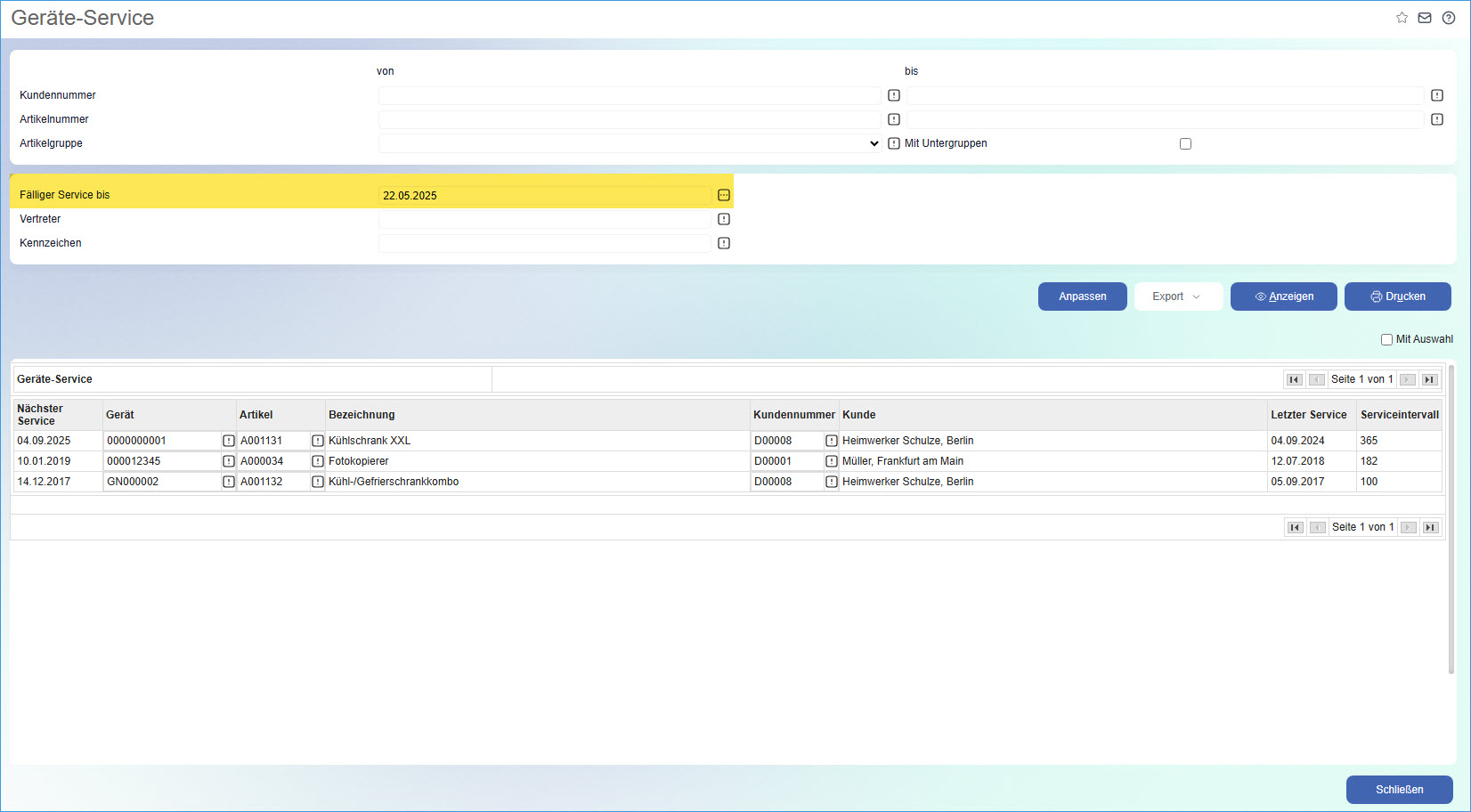Expand the Artikelgruppe dropdown
Screen dimensions: 1471x812
coord(629,143)
